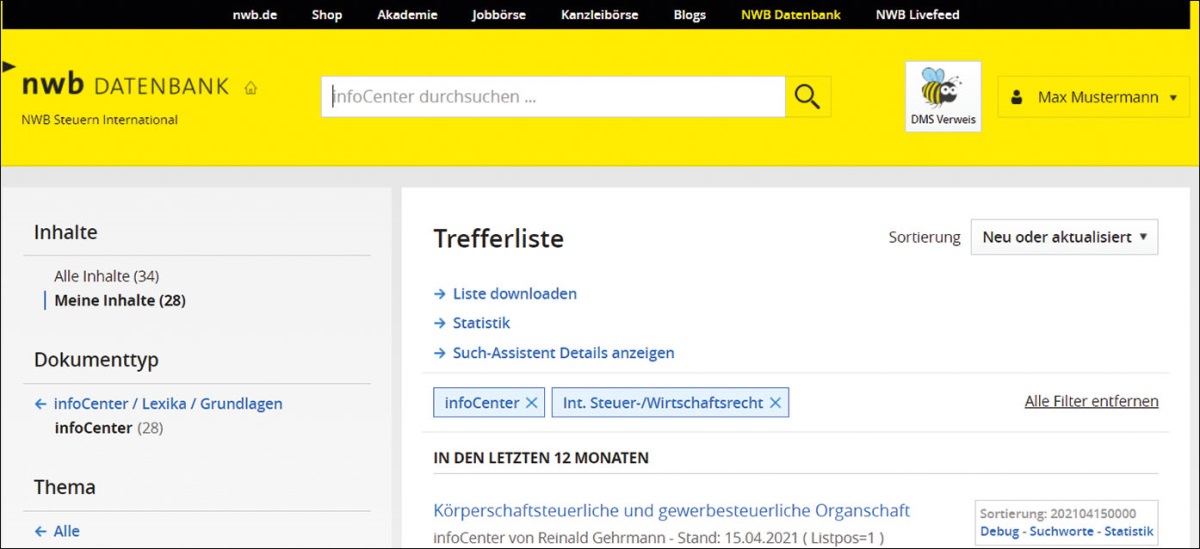Remove the infoCenter filter chip
This screenshot has height=549, width=1200.
(x=532, y=403)
